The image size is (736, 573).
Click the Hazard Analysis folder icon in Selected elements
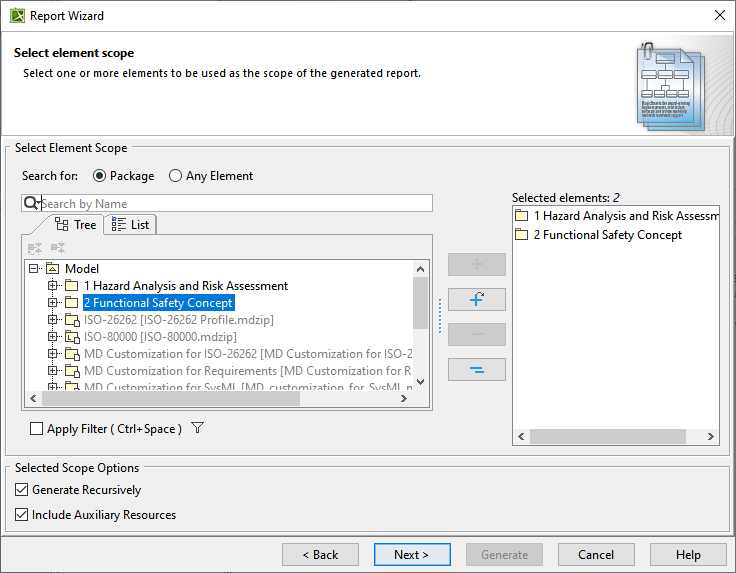521,216
